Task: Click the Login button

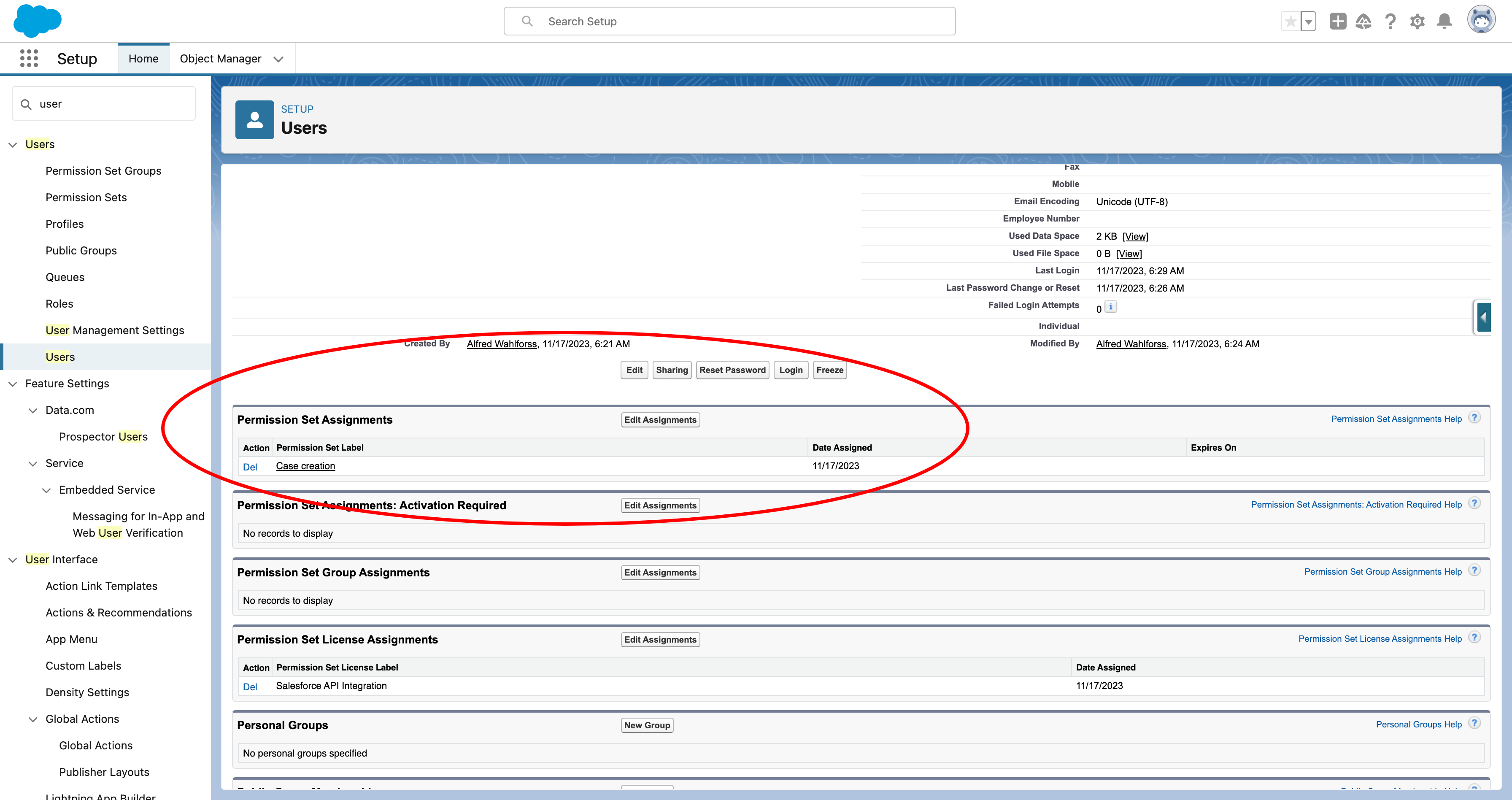Action: click(x=791, y=370)
